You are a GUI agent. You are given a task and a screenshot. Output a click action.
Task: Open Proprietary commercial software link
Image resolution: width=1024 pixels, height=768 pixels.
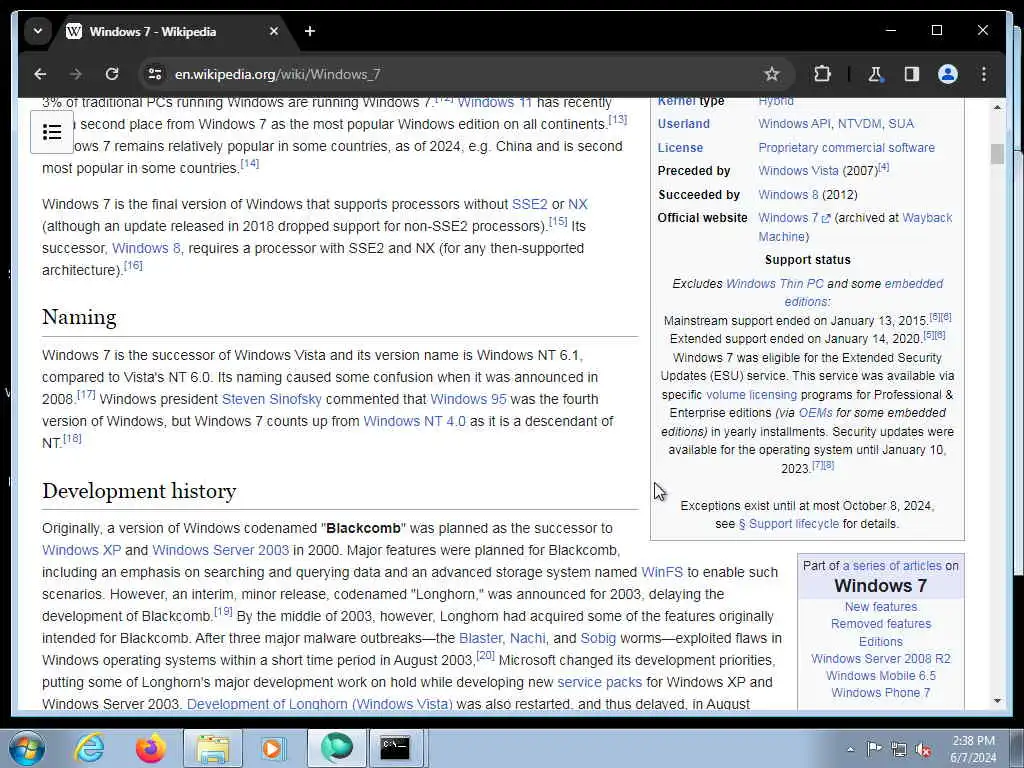click(x=846, y=148)
